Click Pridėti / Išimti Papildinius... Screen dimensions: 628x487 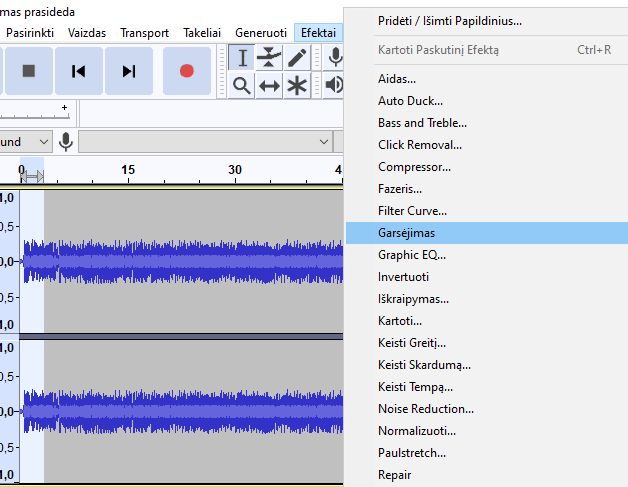449,21
